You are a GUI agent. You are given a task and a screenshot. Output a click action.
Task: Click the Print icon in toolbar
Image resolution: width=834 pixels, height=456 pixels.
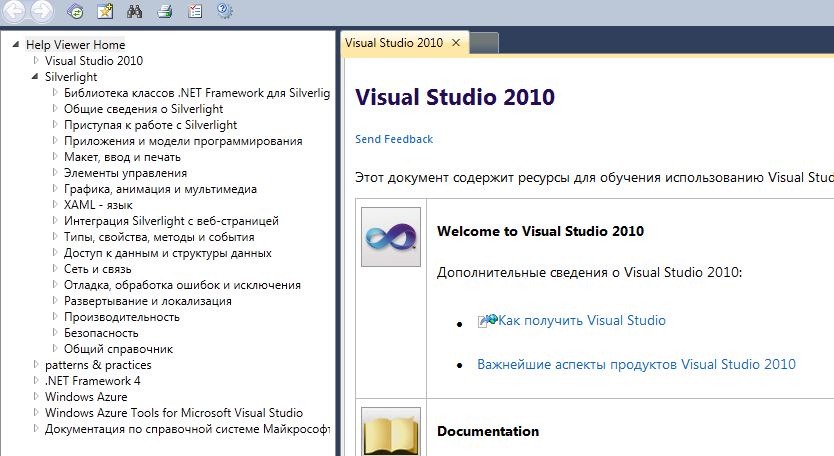point(165,12)
